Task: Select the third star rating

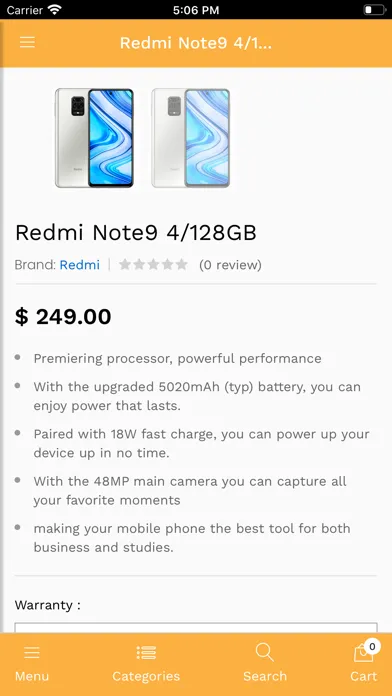Action: pos(154,265)
